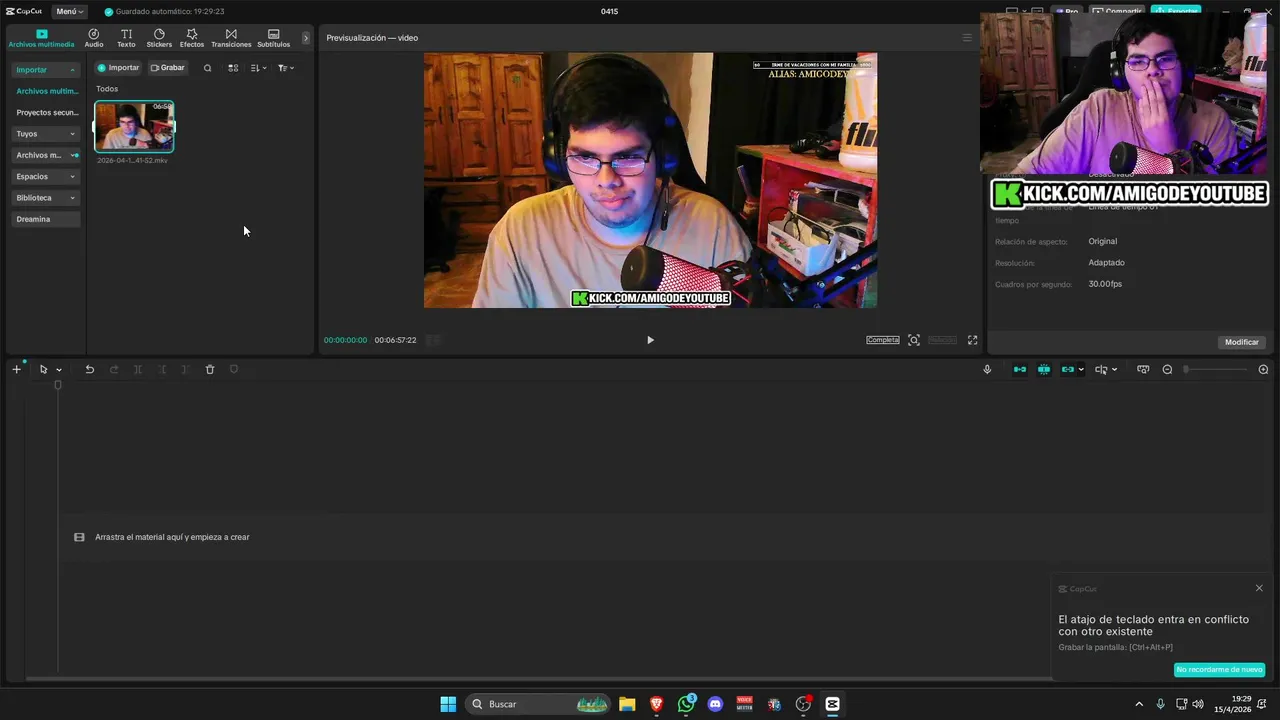Delete the selected clip with trash icon
The height and width of the screenshot is (720, 1280).
coord(210,369)
